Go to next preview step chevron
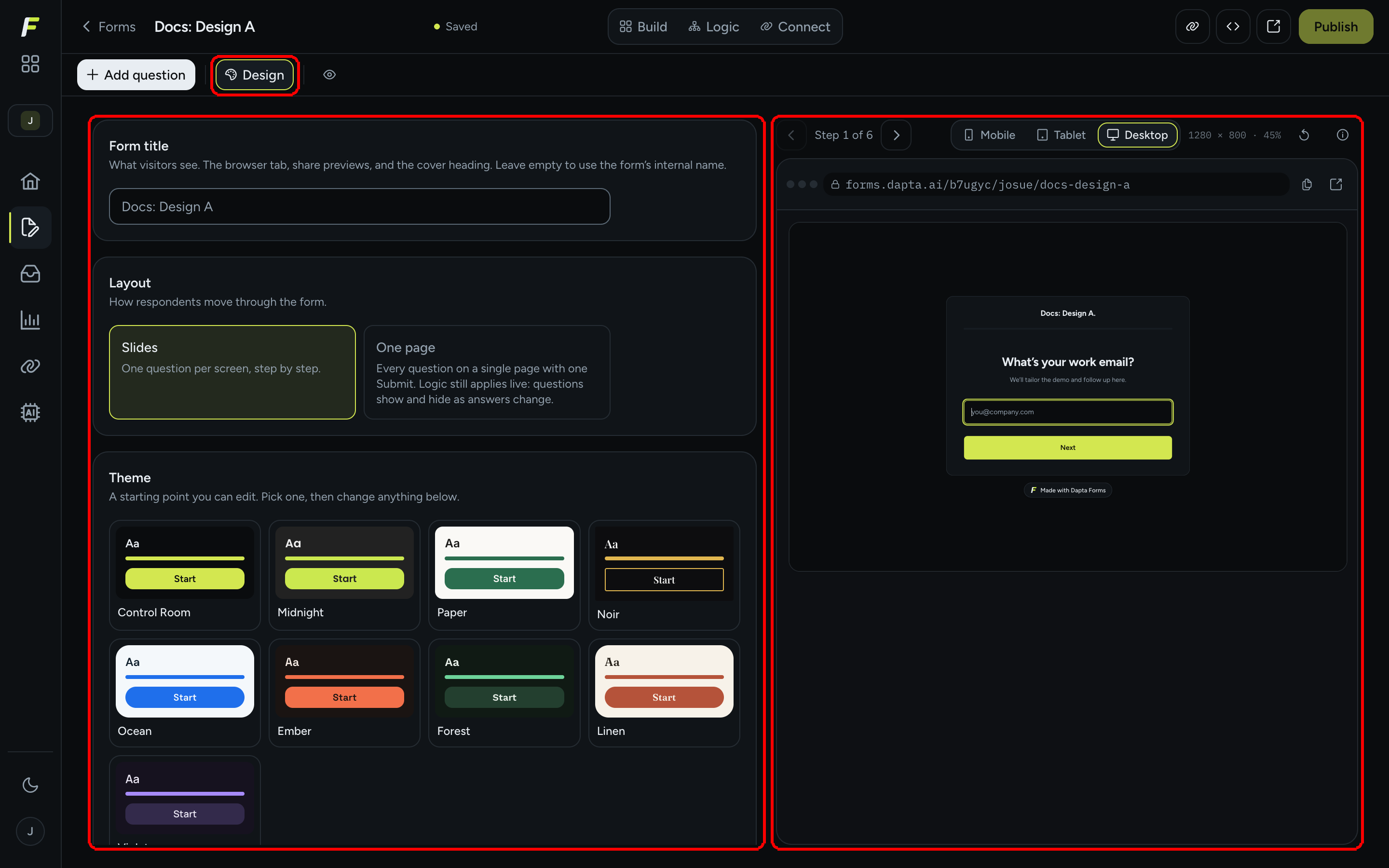This screenshot has height=868, width=1389. click(896, 135)
